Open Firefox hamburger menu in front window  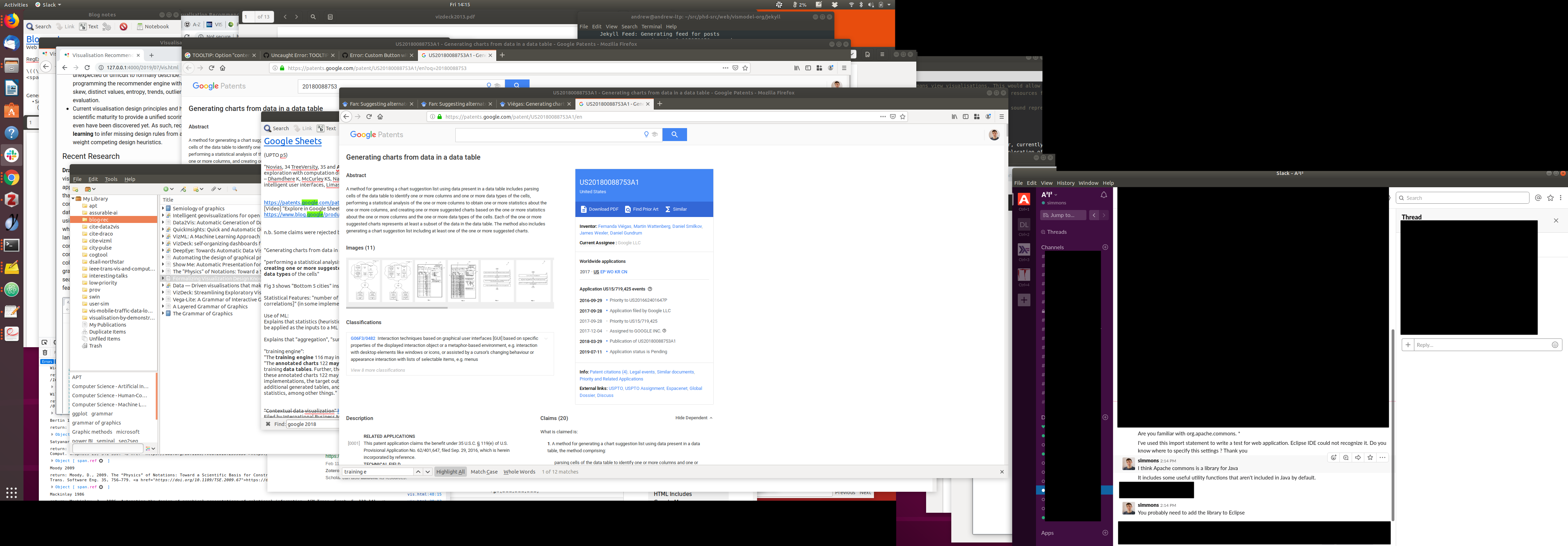(x=1001, y=117)
